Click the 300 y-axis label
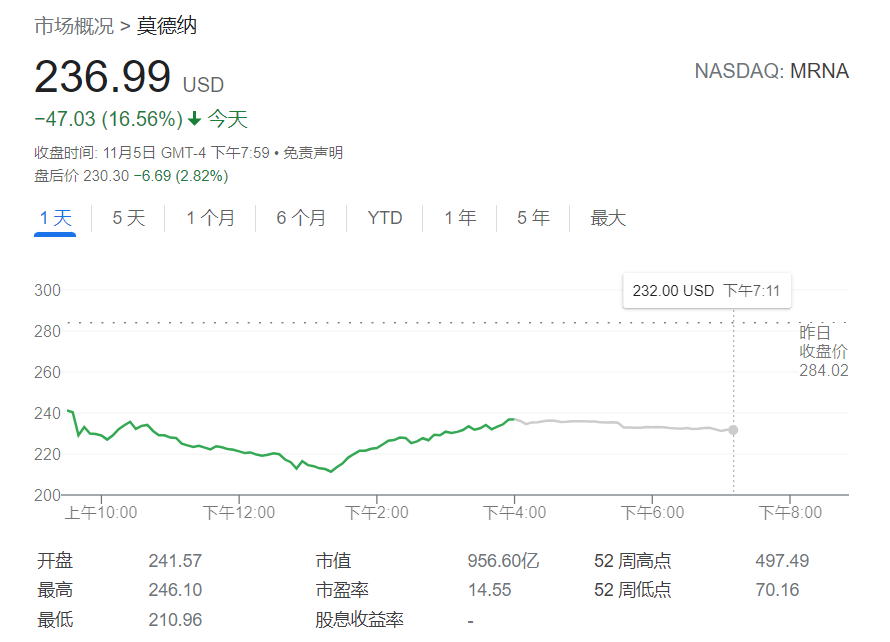890x642 pixels. 47,291
